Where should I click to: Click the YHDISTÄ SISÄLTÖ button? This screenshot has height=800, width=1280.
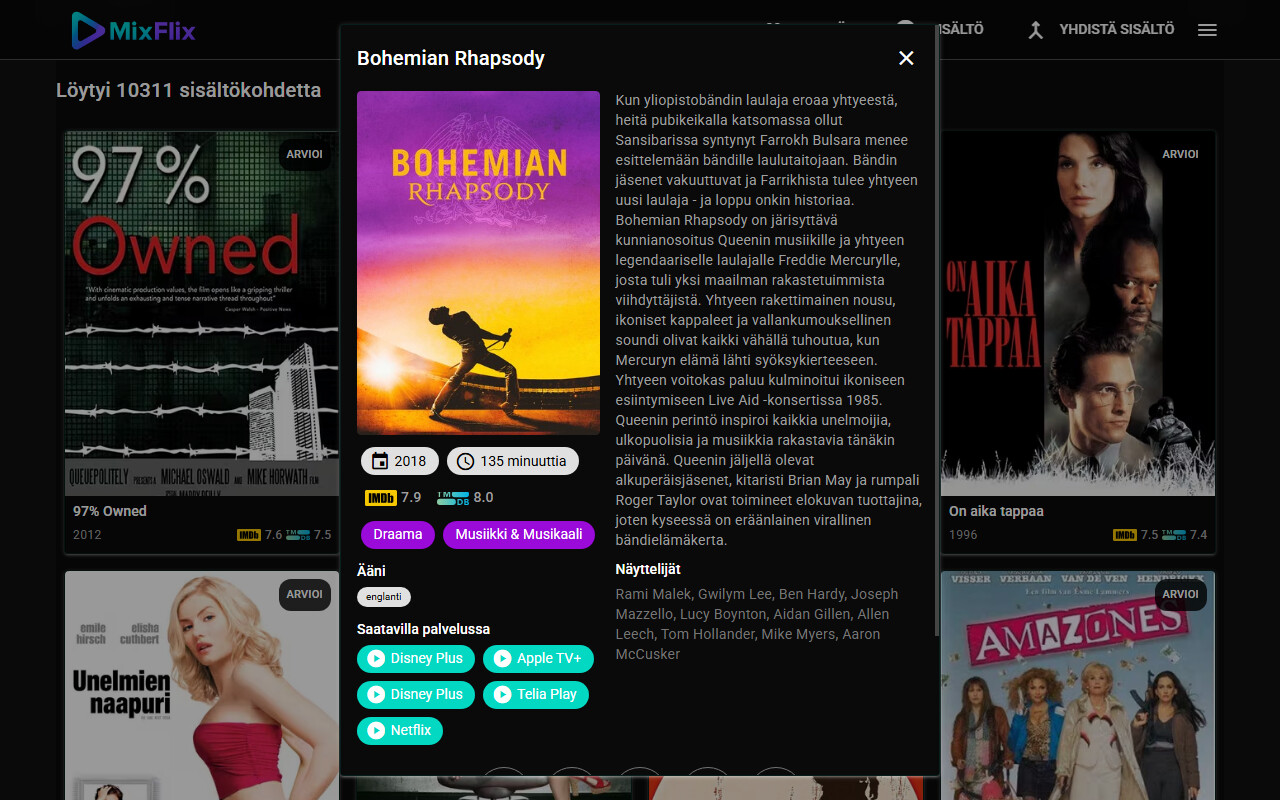[1101, 30]
